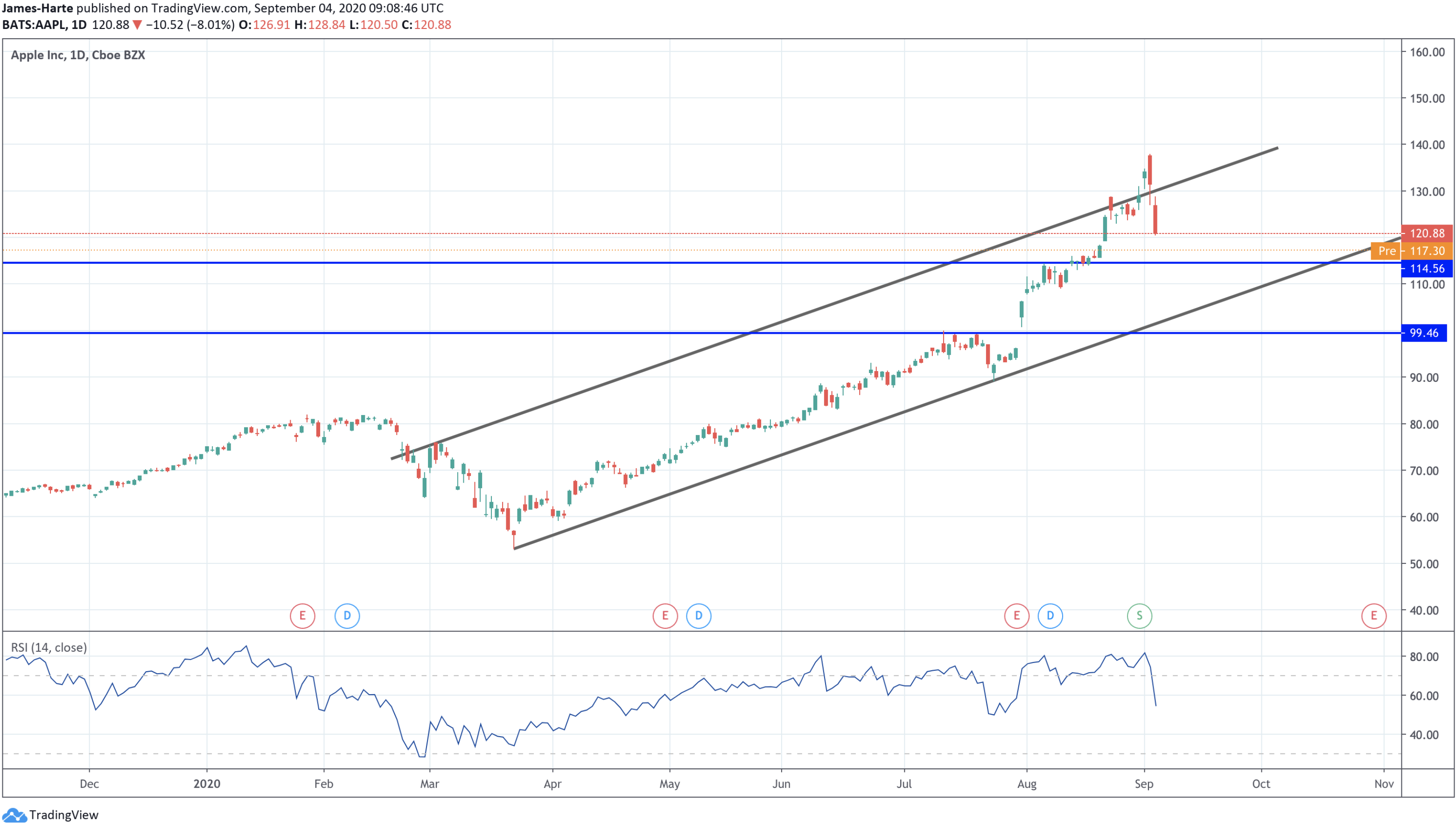1456x830 pixels.
Task: Click the dividend D marker after Feb
Action: click(346, 616)
